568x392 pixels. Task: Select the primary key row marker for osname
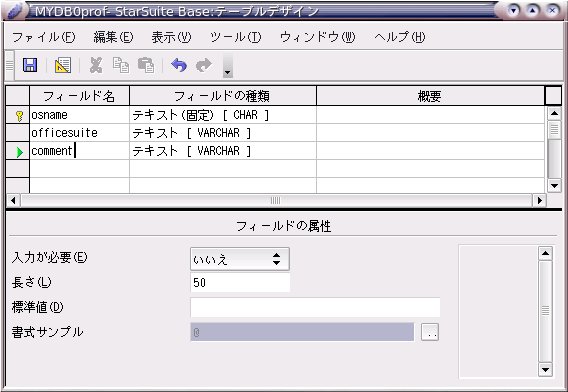tap(18, 115)
